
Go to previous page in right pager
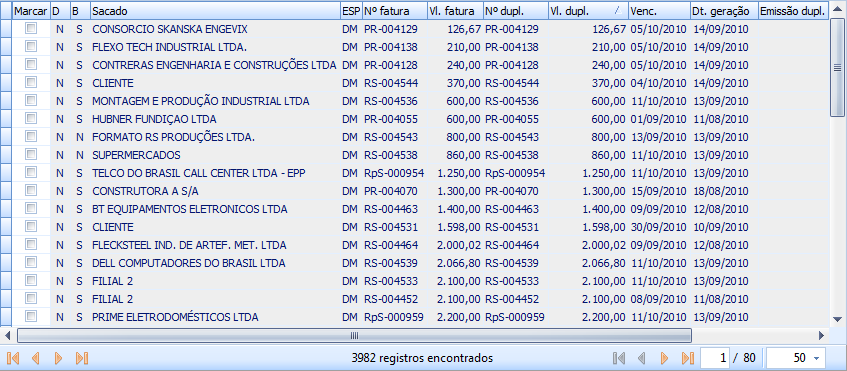click(x=642, y=358)
